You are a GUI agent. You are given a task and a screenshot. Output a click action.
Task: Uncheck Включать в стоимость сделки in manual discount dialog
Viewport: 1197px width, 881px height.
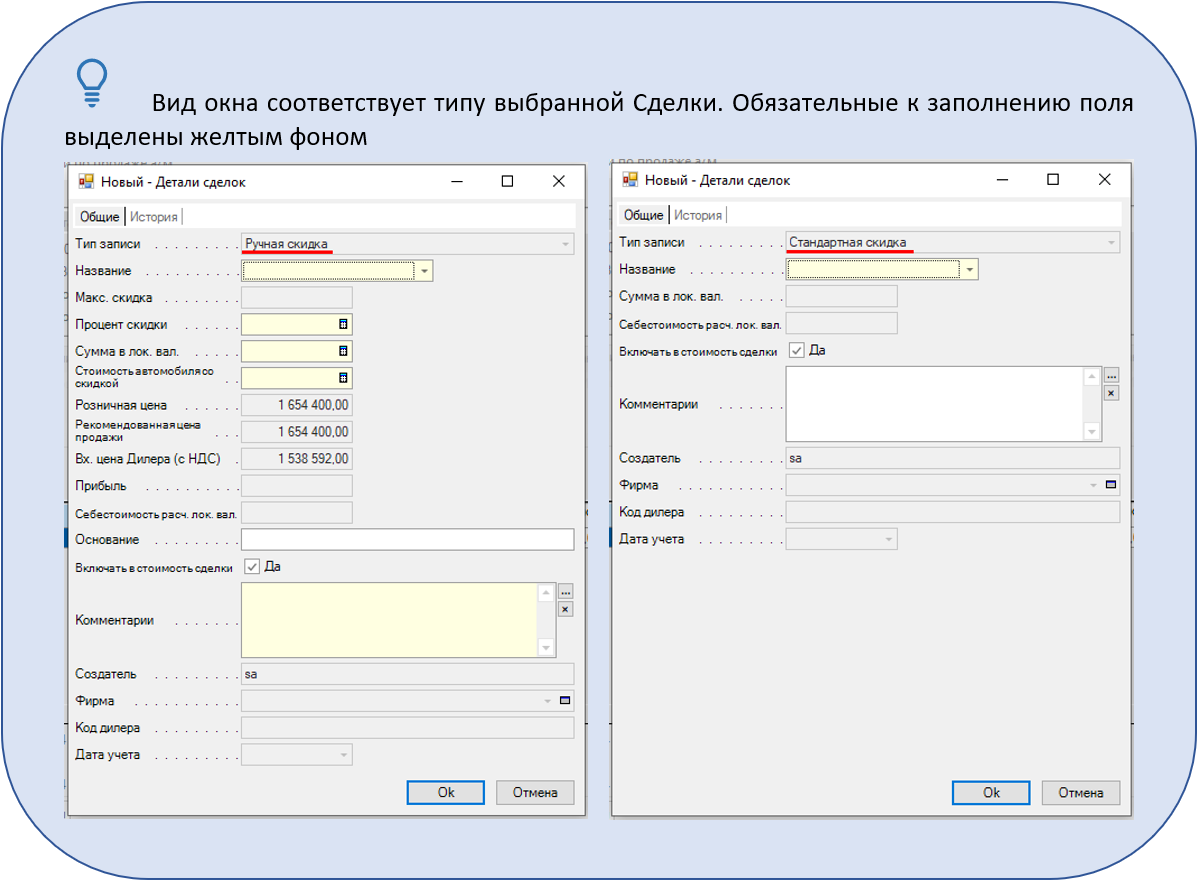pyautogui.click(x=251, y=566)
